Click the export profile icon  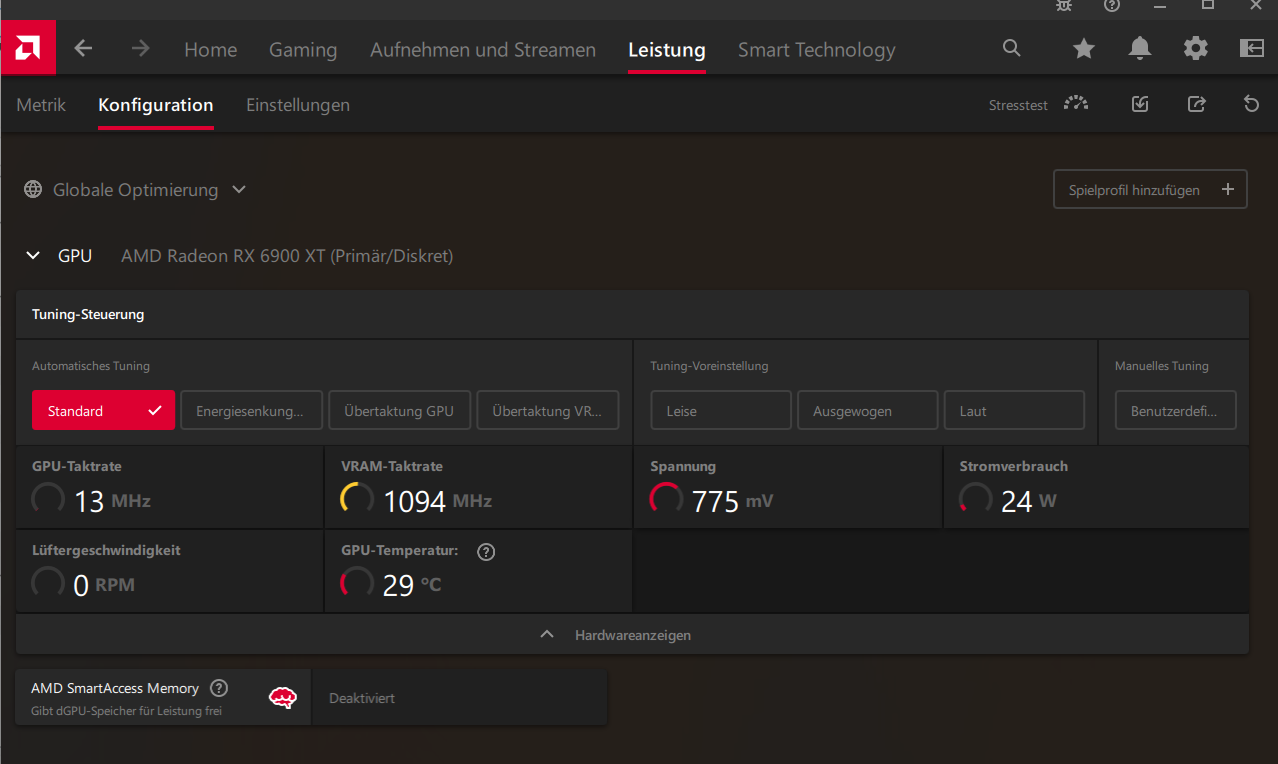[1196, 104]
